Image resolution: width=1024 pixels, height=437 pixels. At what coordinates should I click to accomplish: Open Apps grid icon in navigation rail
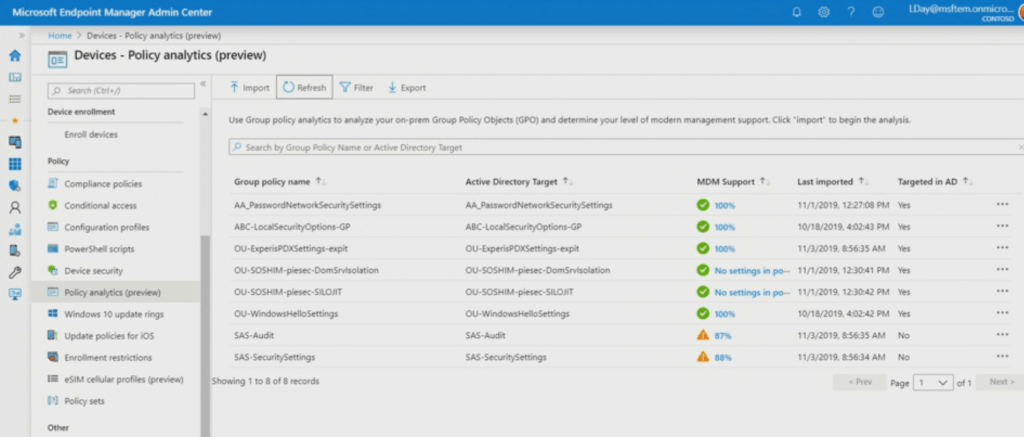[x=14, y=163]
